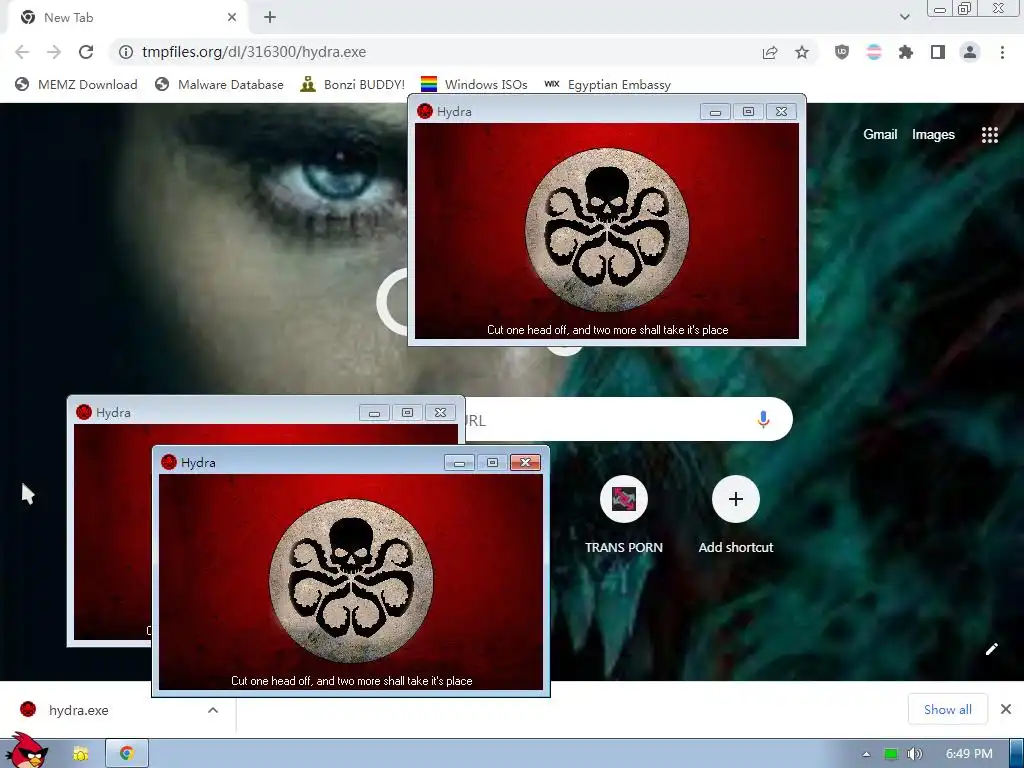
Task: Dismiss the downloads bar with X
Action: tap(1006, 709)
